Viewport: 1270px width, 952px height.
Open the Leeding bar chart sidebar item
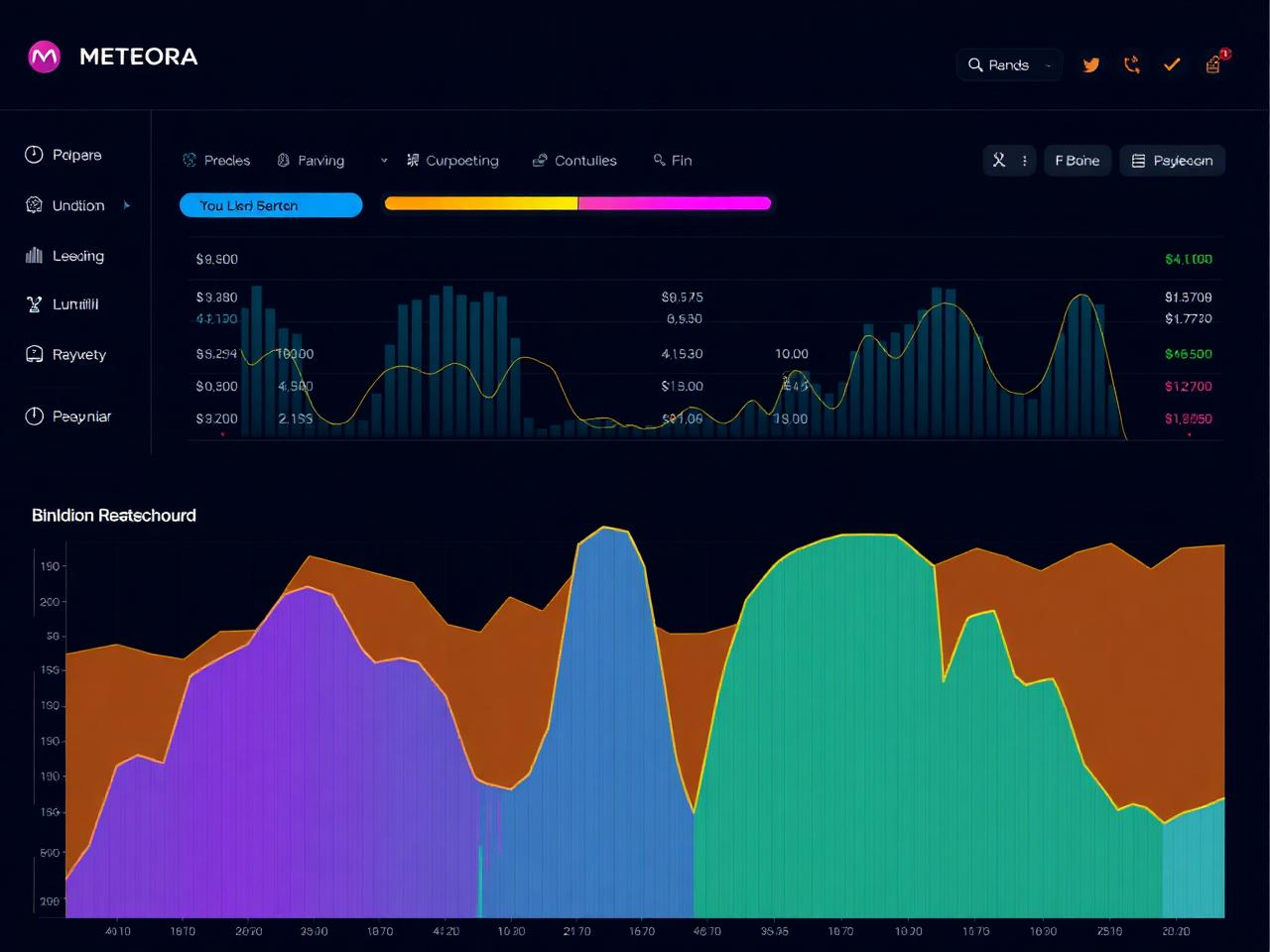[64, 256]
